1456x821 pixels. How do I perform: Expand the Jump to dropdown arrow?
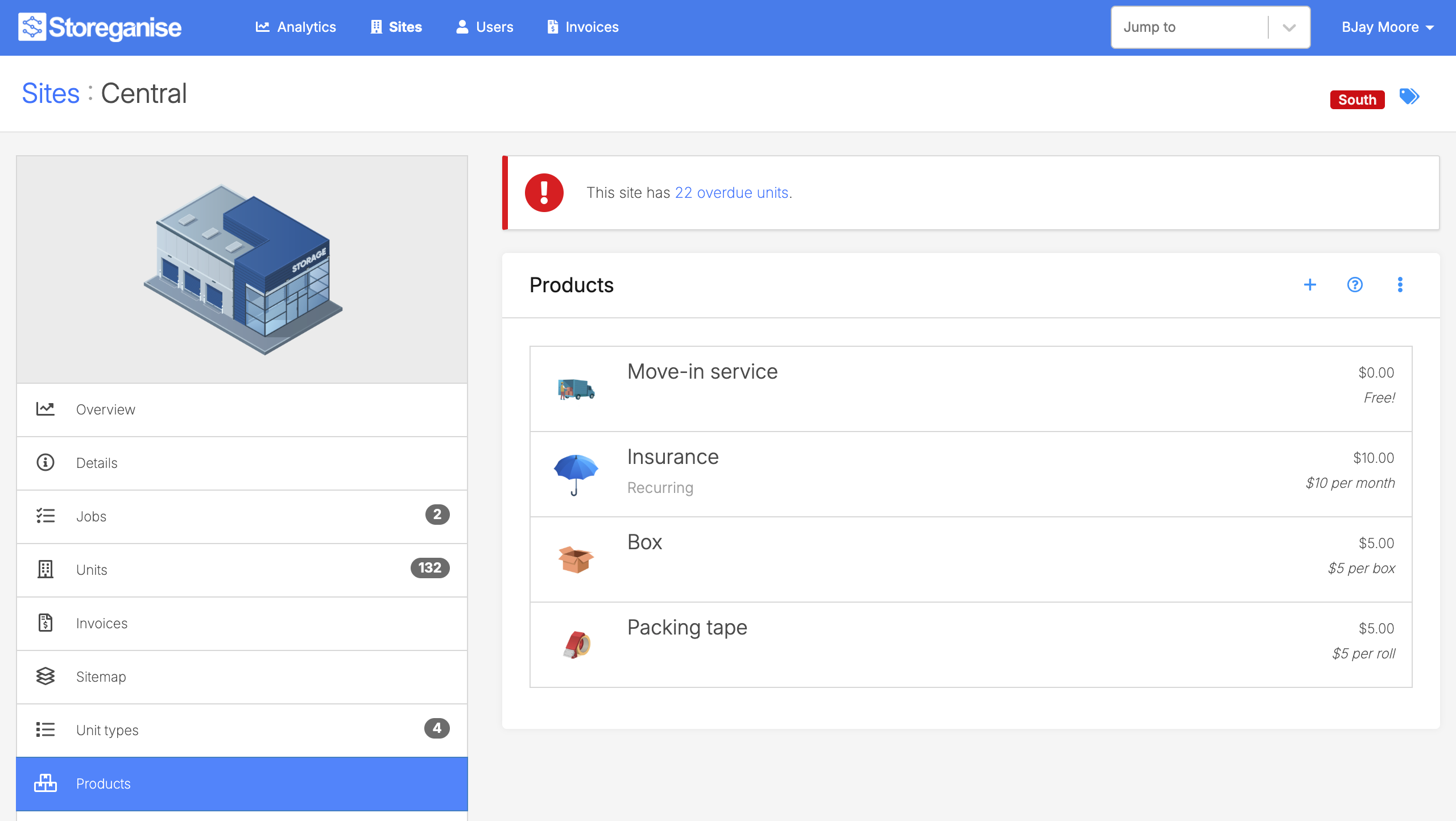point(1289,27)
